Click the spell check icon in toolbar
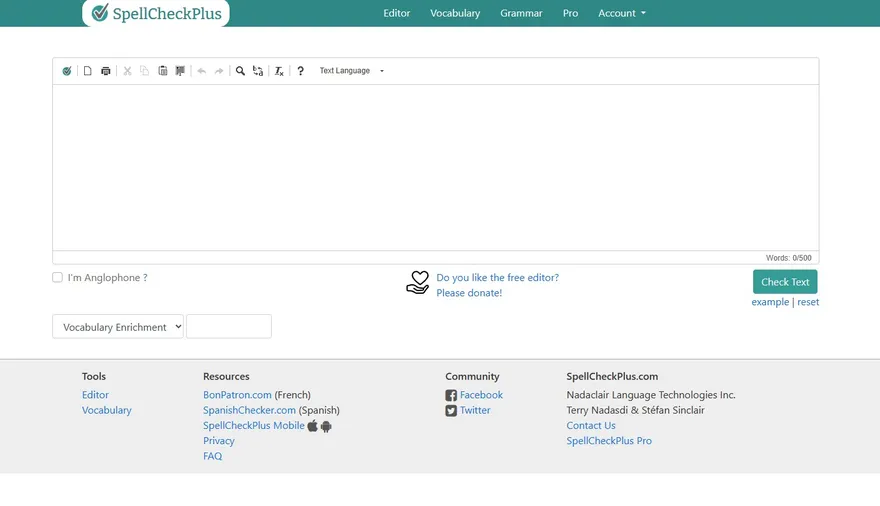 click(x=67, y=71)
